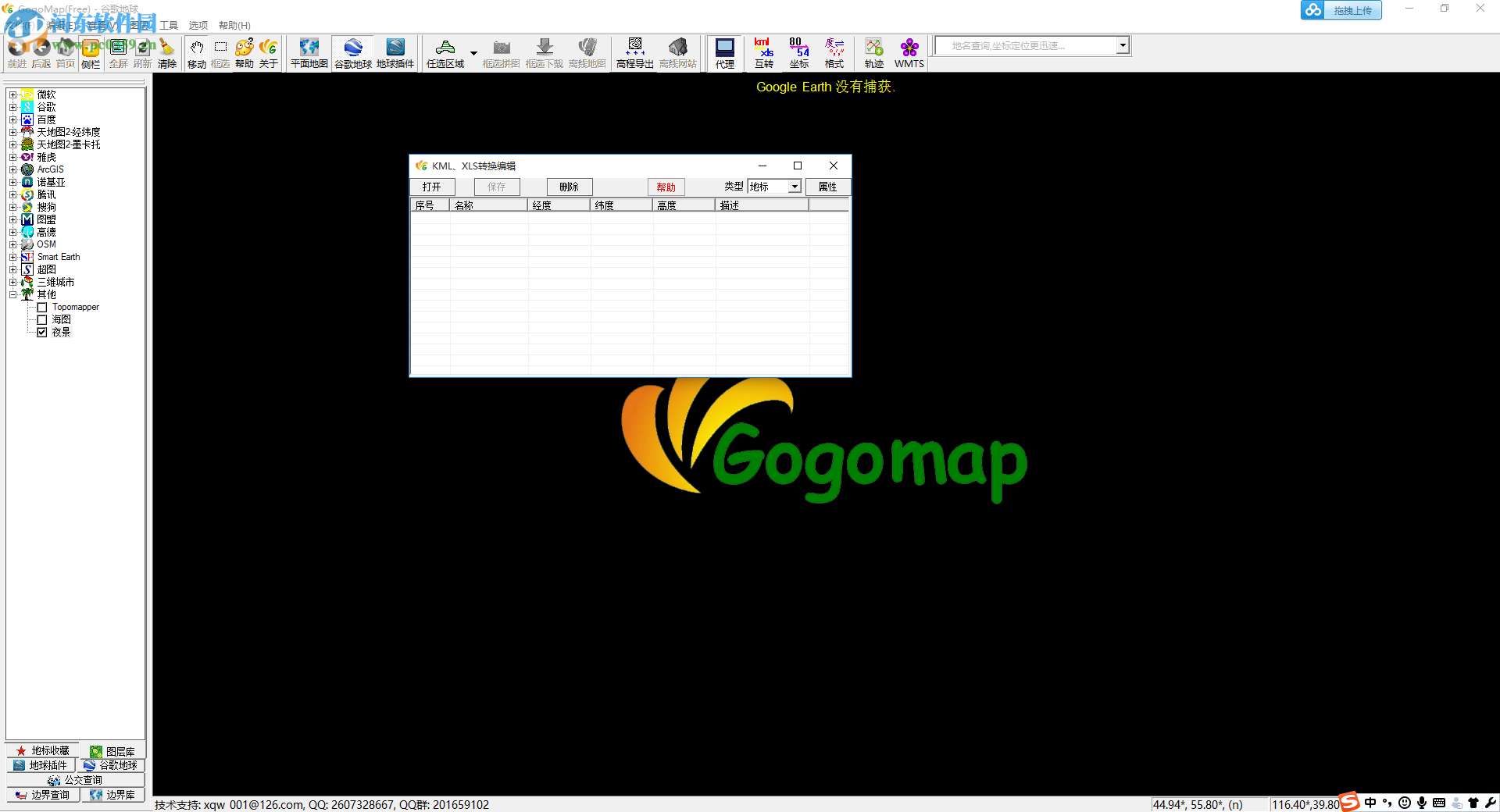Open the 帮助(H) menu

pos(234,25)
